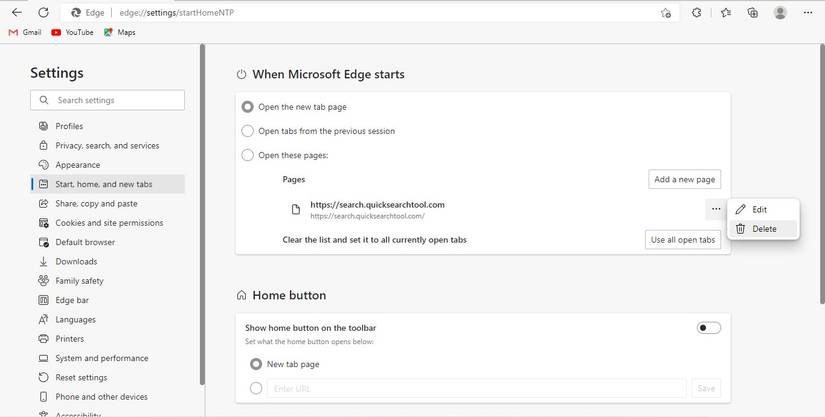Click the 'Use all open tabs' button
The height and width of the screenshot is (417, 825).
click(x=683, y=240)
